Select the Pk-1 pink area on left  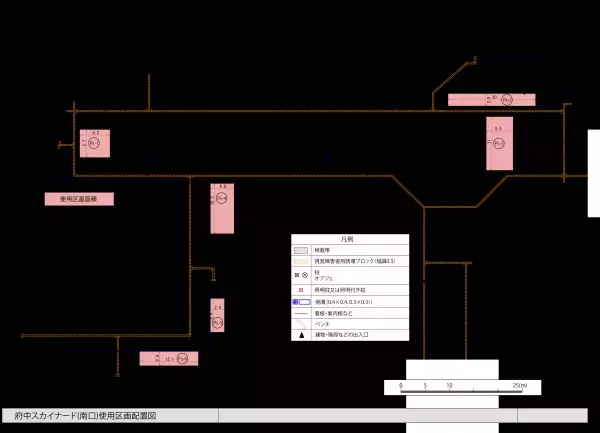click(95, 143)
